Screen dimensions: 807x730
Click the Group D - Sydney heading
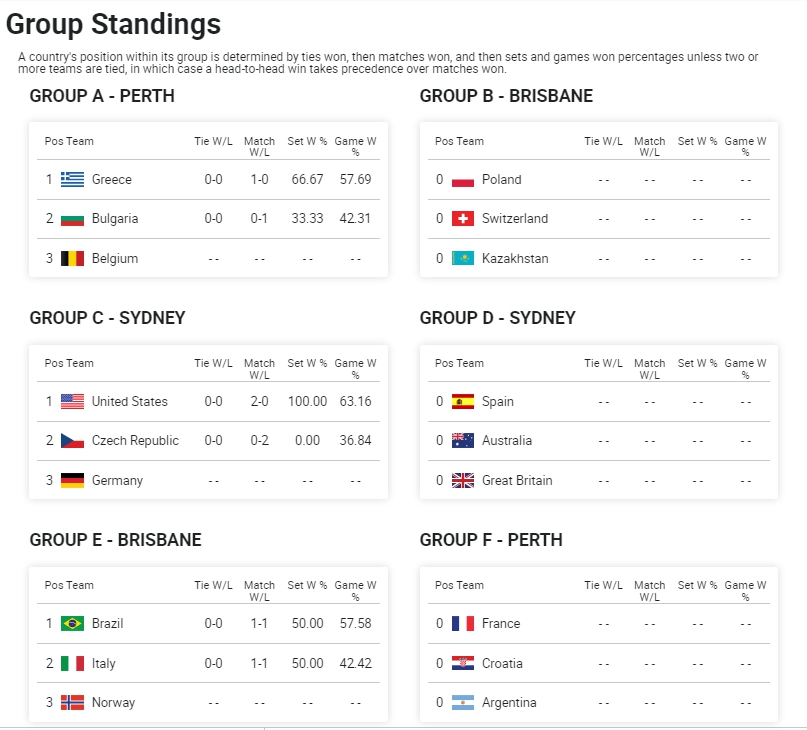click(x=497, y=318)
